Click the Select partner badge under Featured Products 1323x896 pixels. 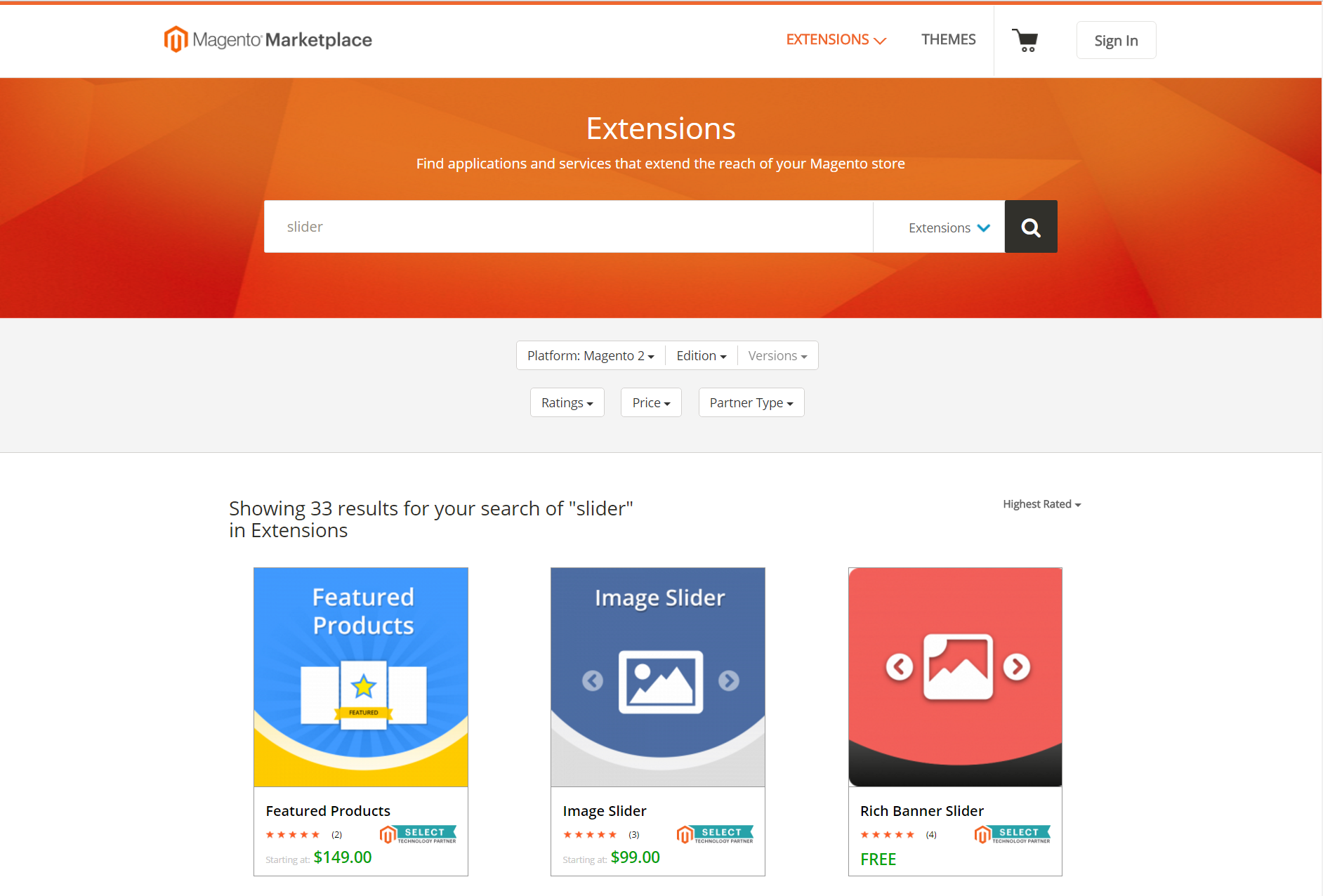[419, 834]
